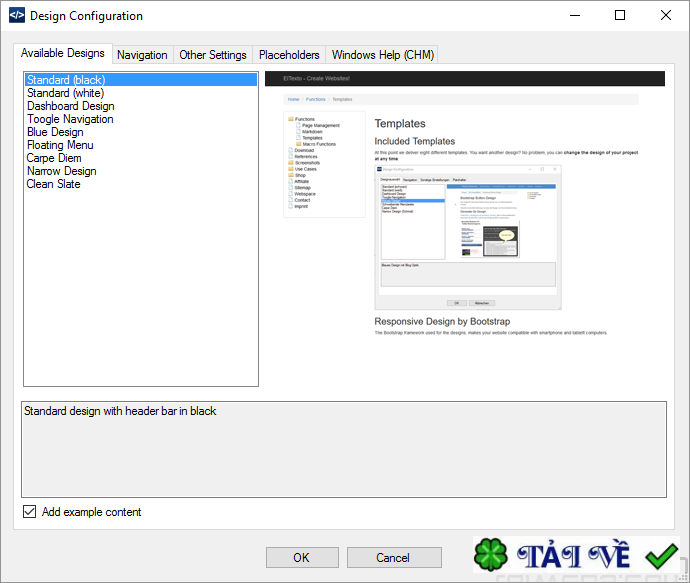
Task: Select the Placeholders tab
Action: 289,55
